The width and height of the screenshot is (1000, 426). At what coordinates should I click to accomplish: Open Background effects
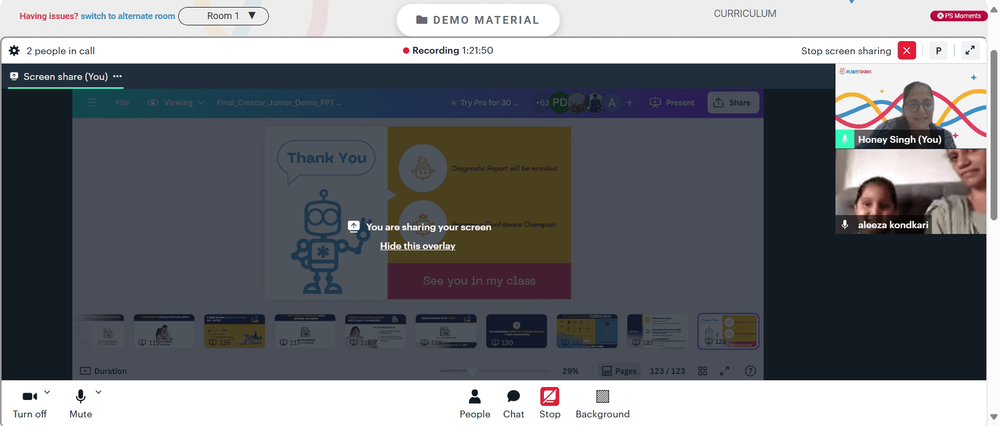pyautogui.click(x=603, y=404)
